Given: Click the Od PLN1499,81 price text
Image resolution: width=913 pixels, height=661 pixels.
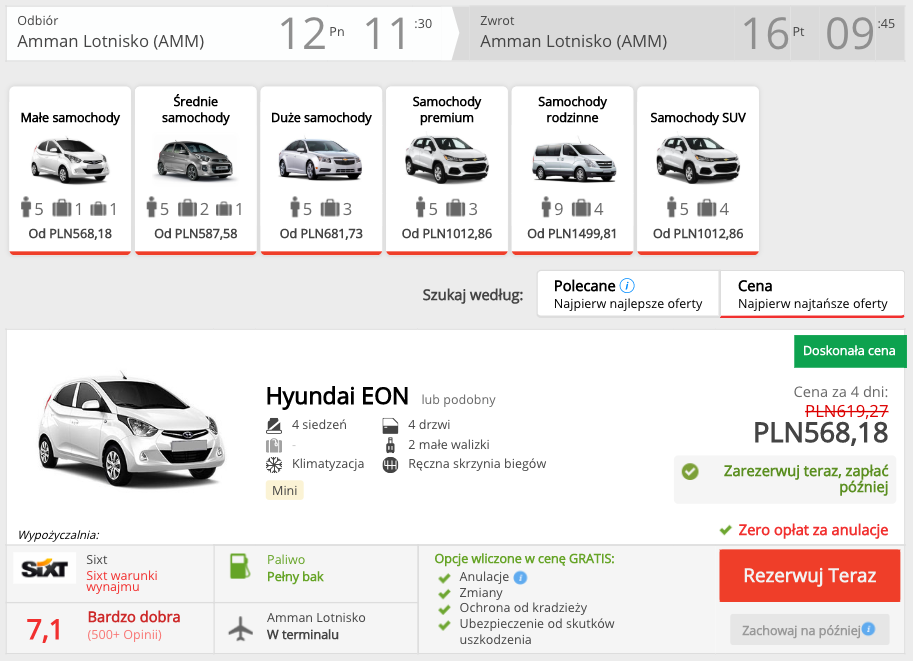Looking at the screenshot, I should 572,234.
